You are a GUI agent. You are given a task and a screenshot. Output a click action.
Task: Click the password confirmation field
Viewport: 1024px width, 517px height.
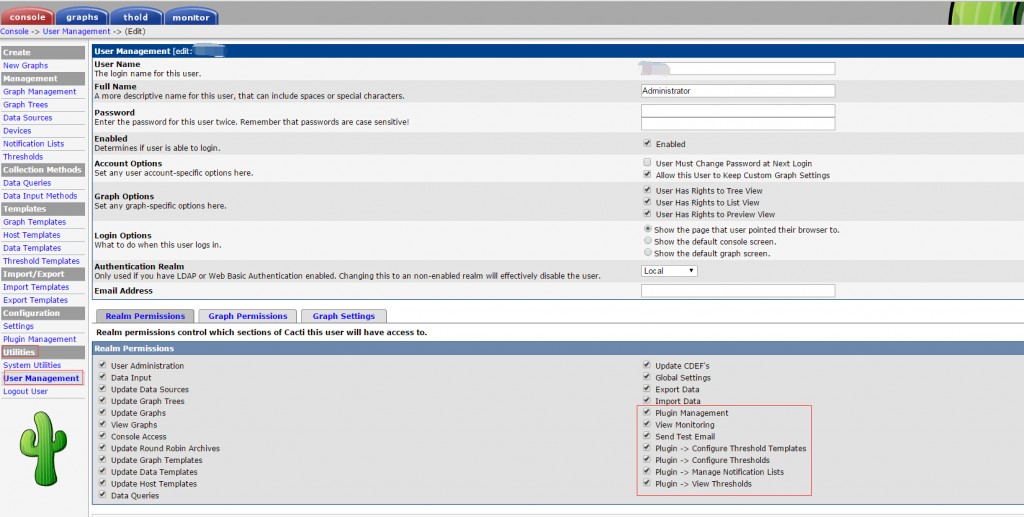(x=738, y=123)
